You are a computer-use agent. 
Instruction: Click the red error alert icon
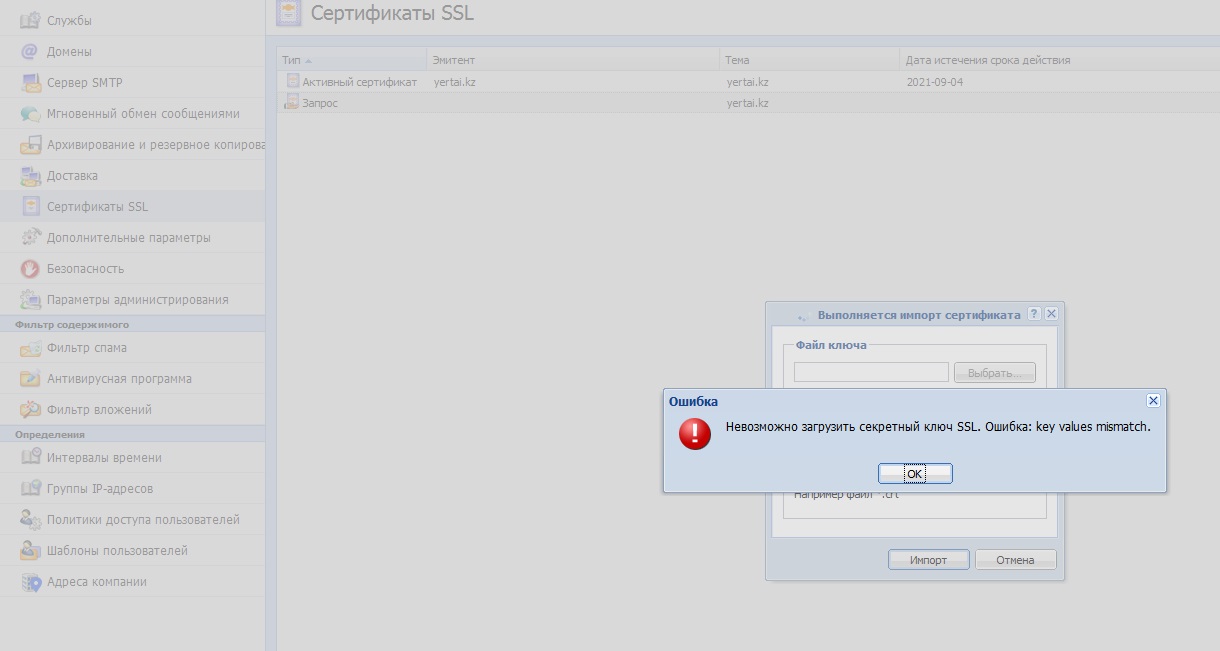pos(694,433)
